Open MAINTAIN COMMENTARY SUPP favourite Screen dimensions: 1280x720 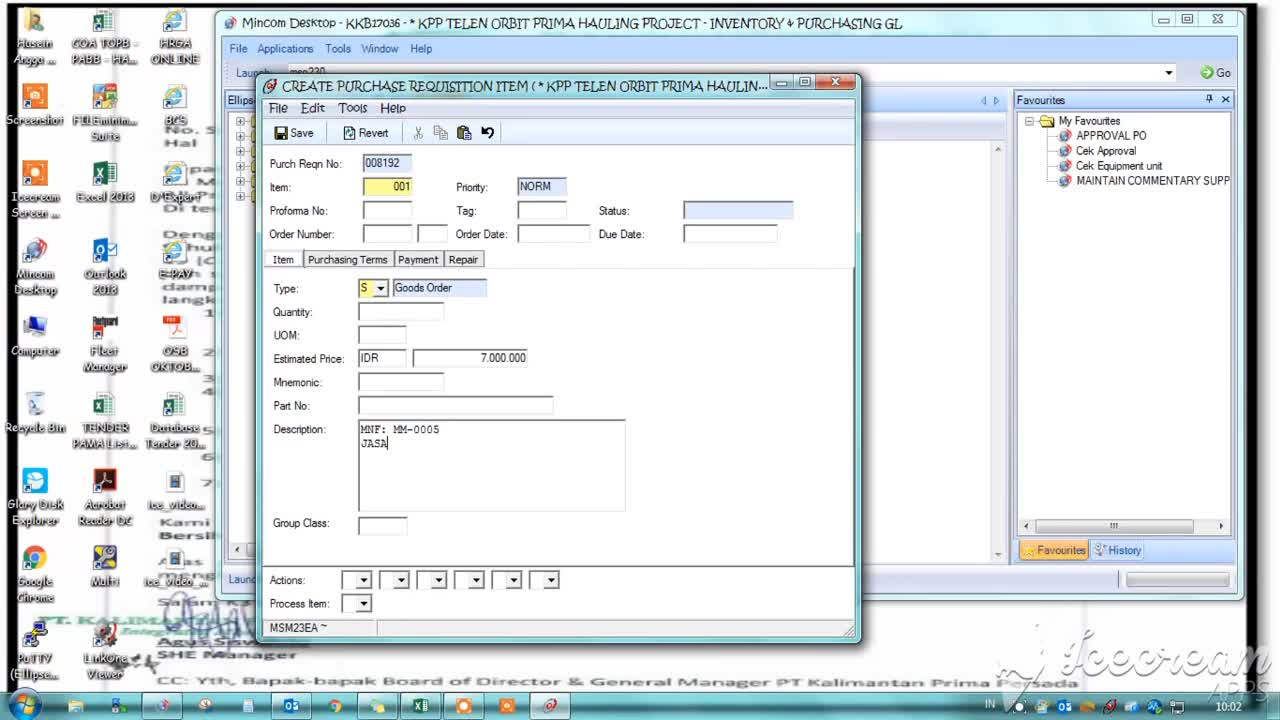(1153, 181)
